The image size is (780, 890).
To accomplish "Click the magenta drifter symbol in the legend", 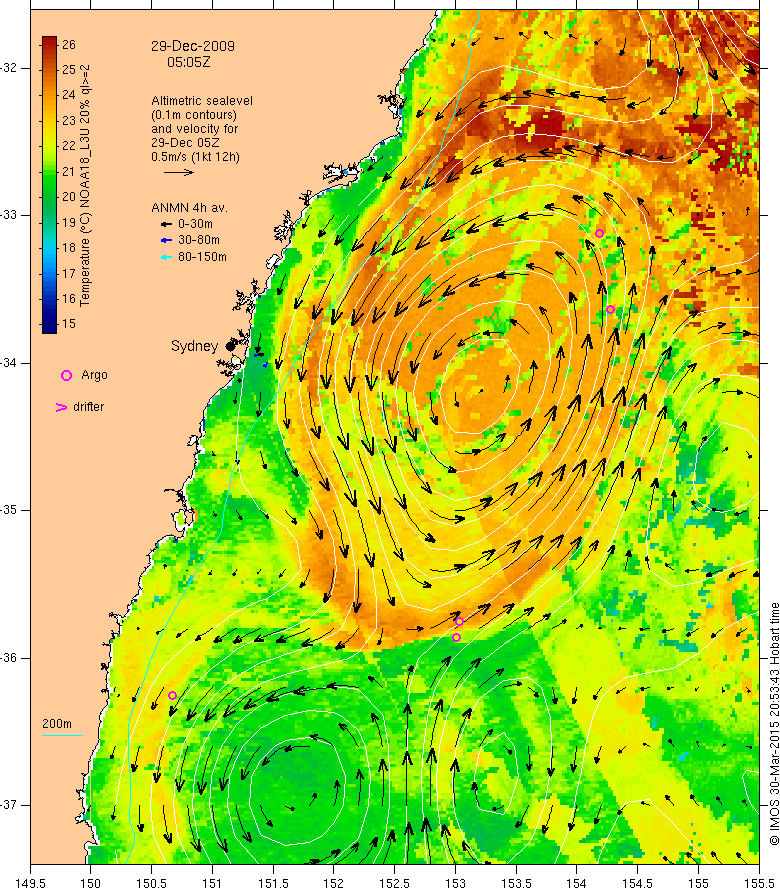I will [61, 408].
